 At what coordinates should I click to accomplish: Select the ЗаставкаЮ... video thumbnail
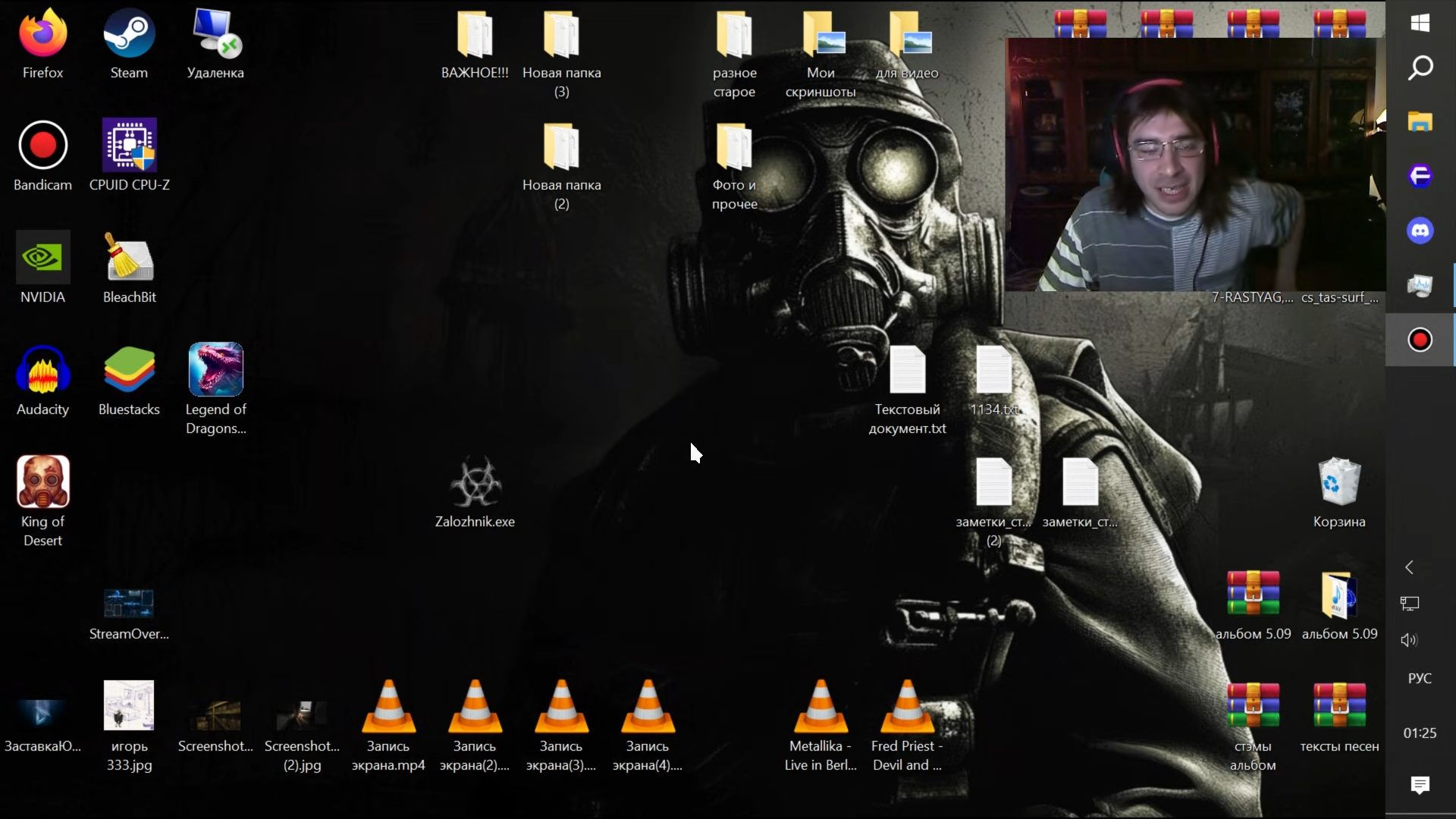point(43,725)
